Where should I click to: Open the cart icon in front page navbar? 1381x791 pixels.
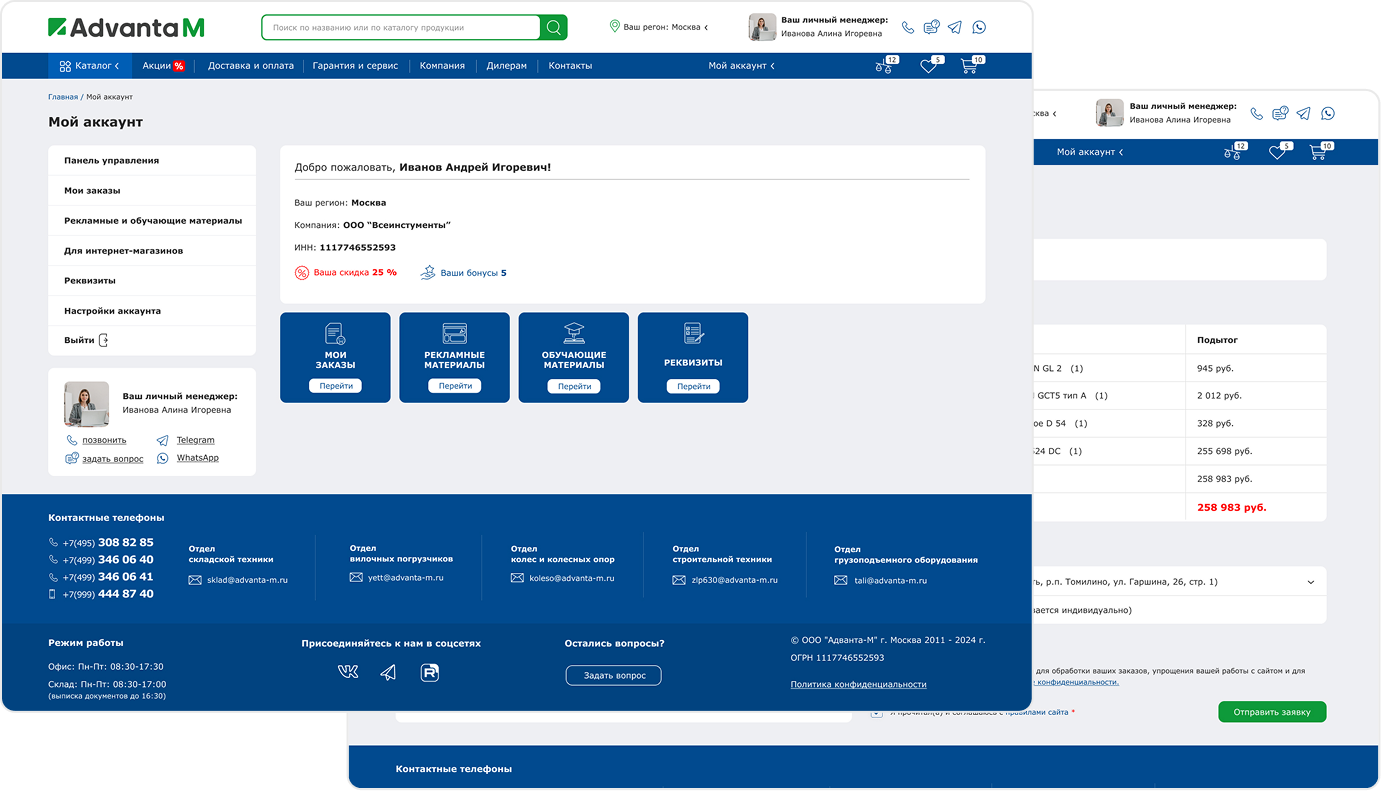pyautogui.click(x=968, y=66)
